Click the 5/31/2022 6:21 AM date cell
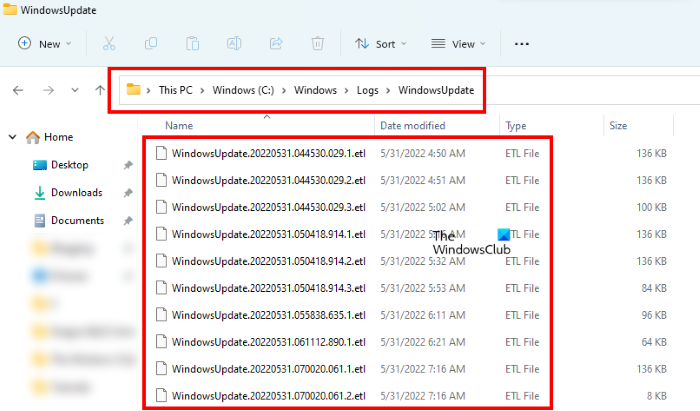This screenshot has height=411, width=700. 423,342
